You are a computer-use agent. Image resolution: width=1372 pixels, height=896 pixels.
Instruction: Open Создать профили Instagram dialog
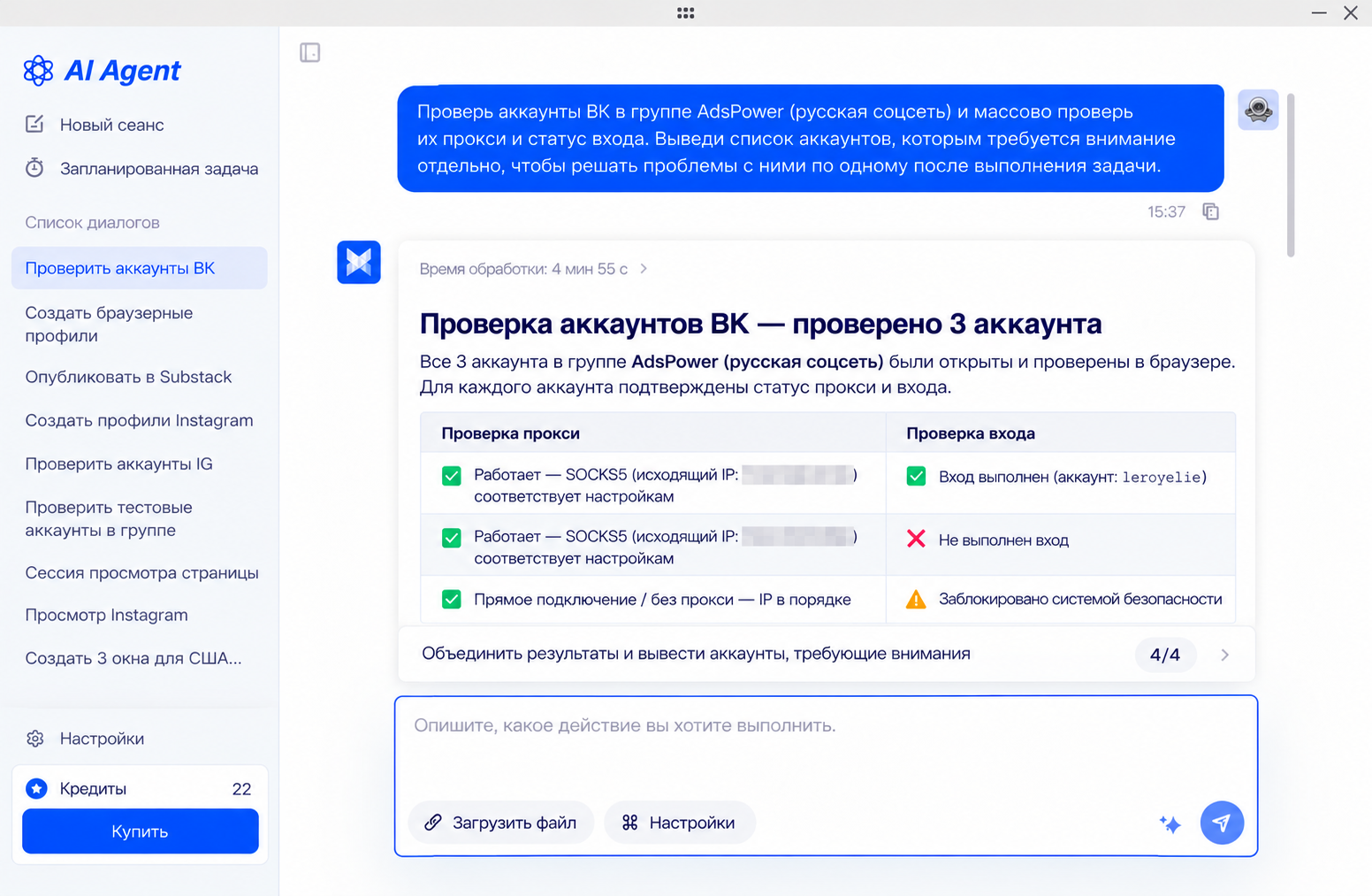coord(140,420)
